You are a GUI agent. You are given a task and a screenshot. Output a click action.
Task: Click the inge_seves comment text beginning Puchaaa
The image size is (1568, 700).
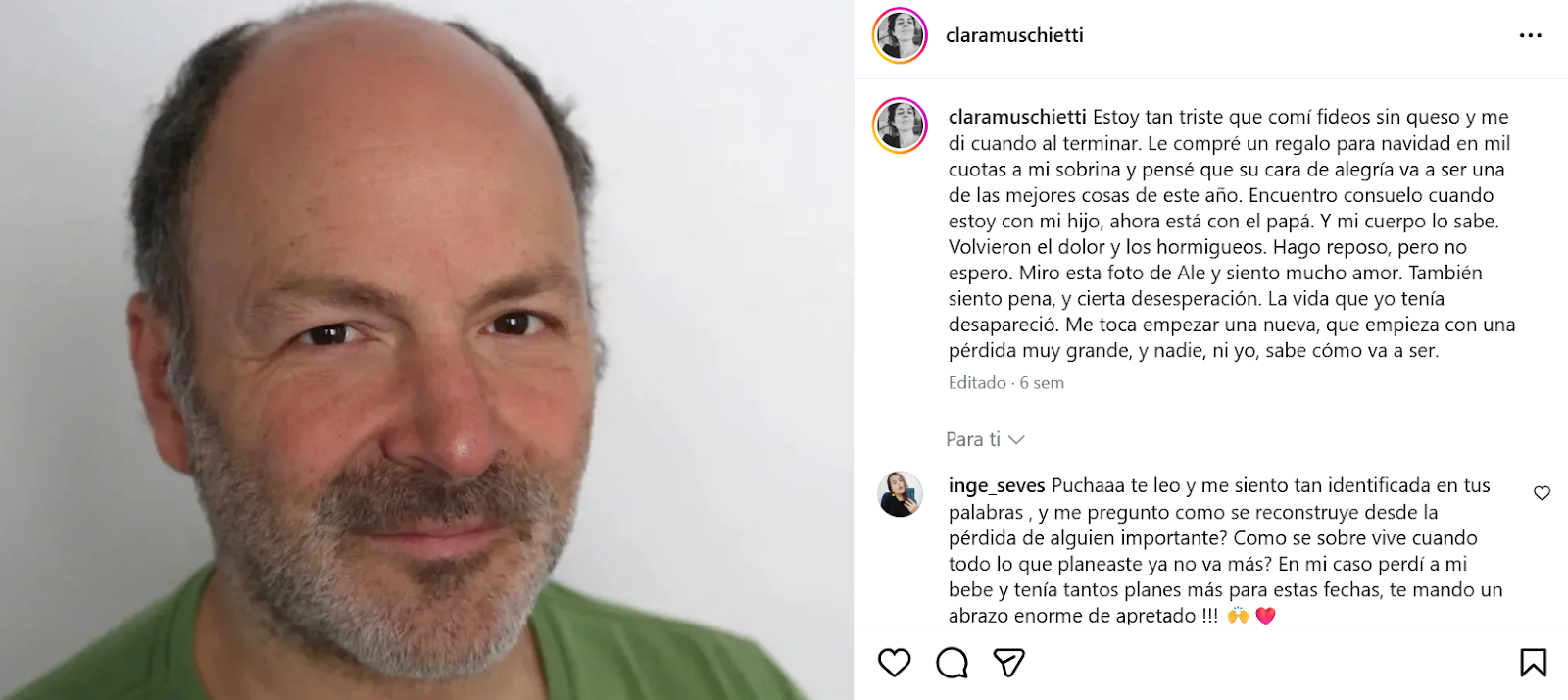1225,550
